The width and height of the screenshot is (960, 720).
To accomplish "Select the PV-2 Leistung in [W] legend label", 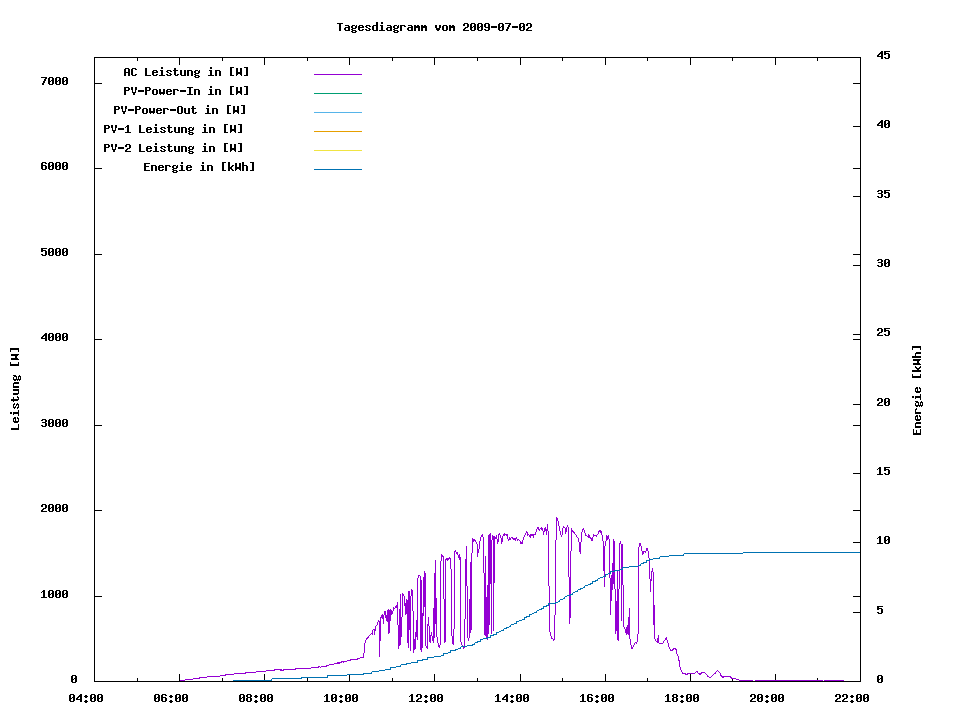I will [x=173, y=148].
